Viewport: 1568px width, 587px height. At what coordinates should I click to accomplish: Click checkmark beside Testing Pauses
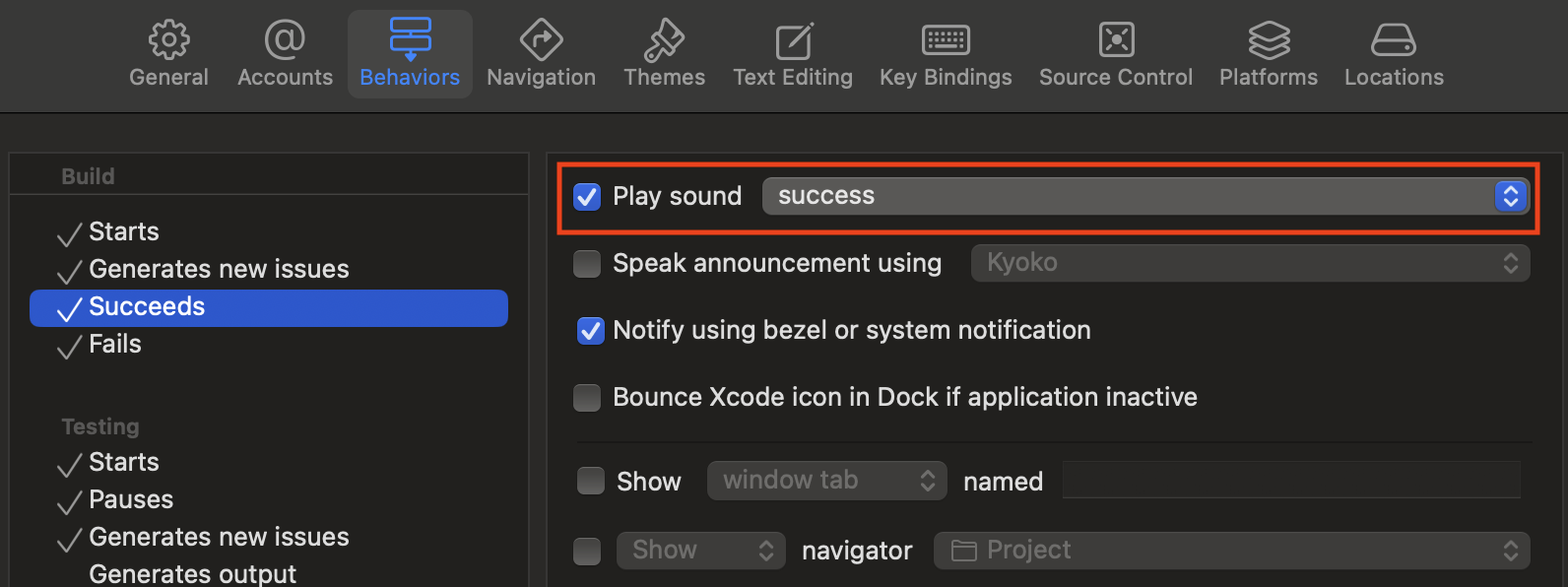69,501
